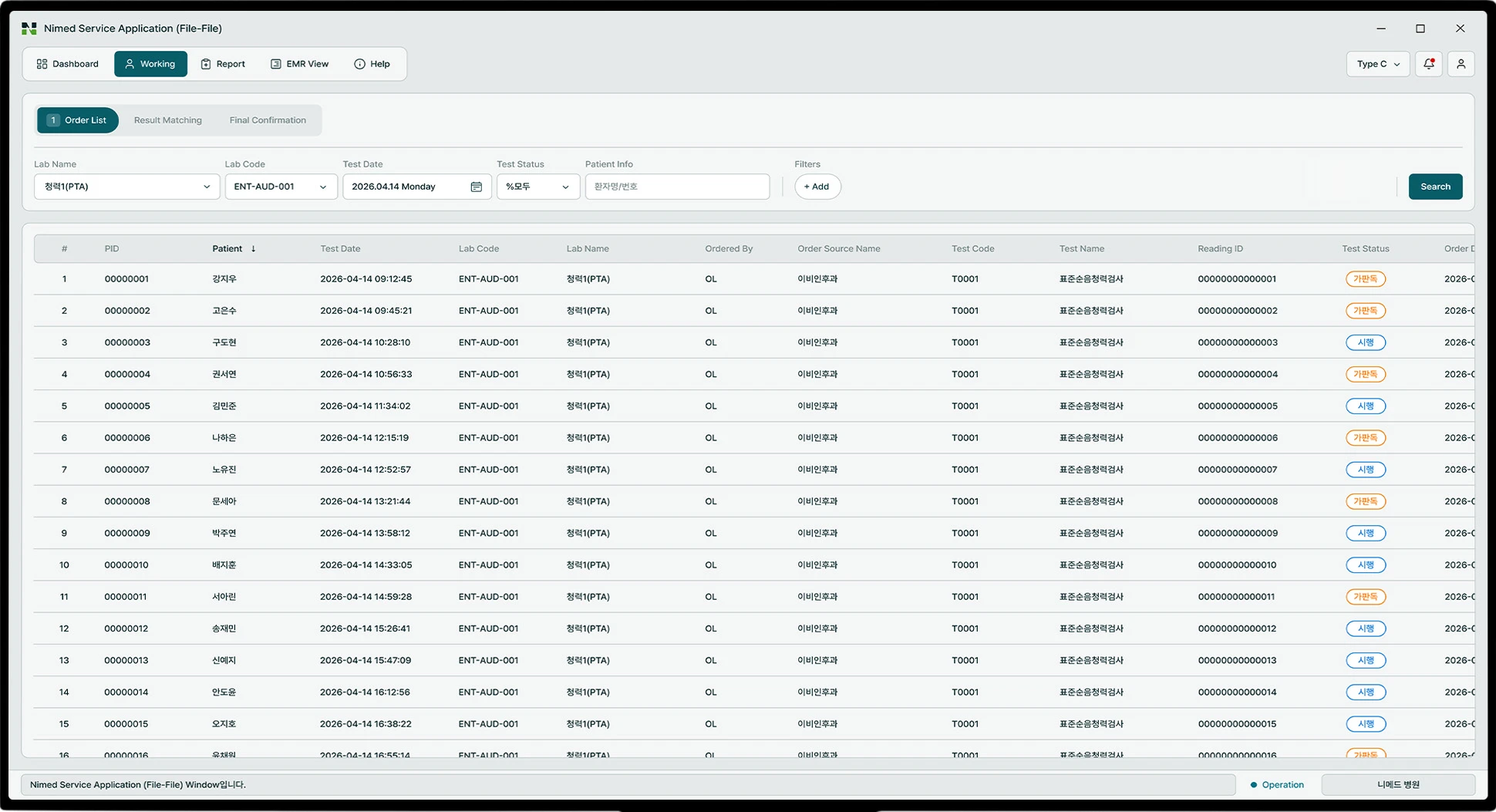The width and height of the screenshot is (1496, 812).
Task: Open the EMR View tab
Action: [x=300, y=64]
